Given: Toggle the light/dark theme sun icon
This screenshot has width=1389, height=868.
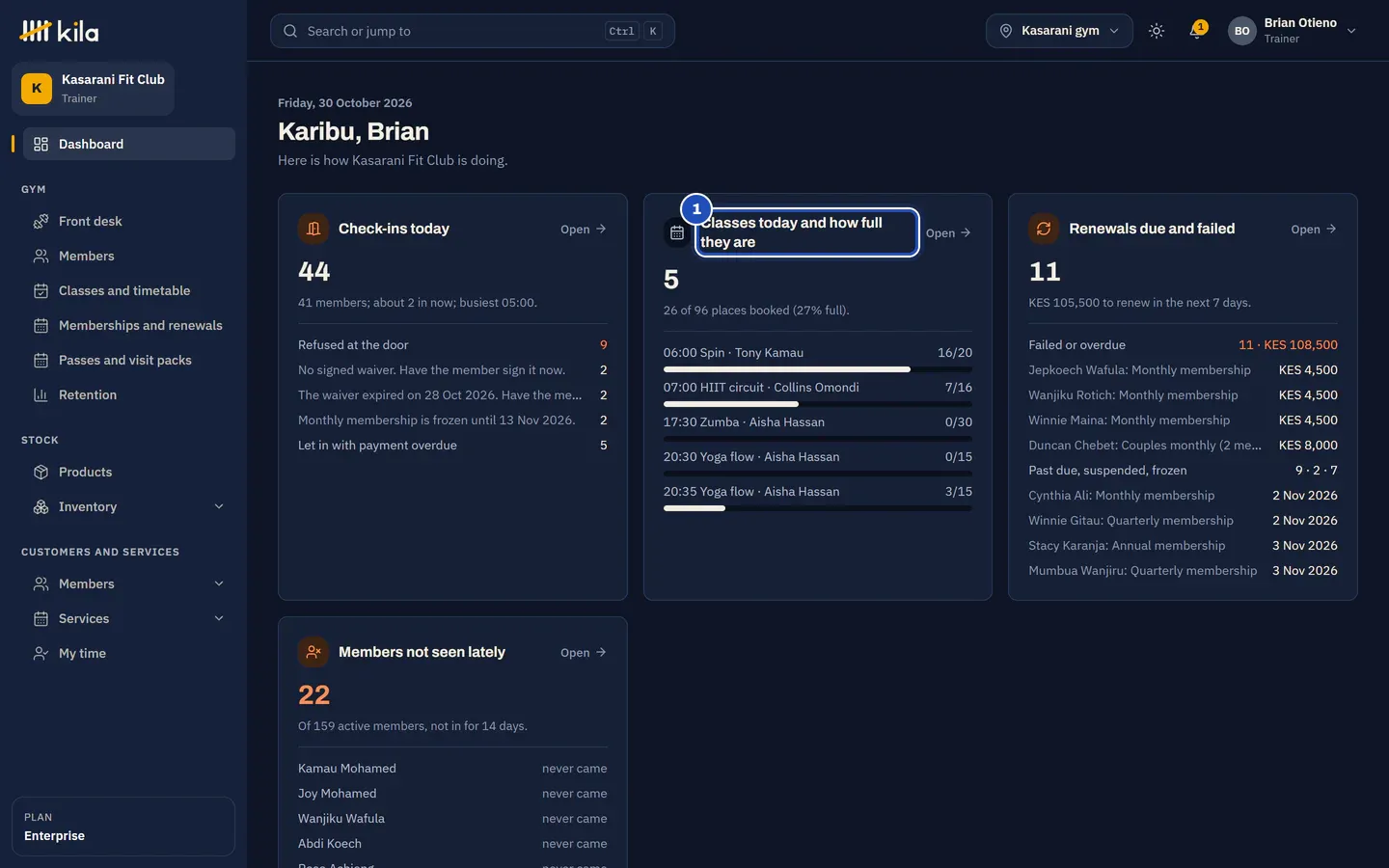Looking at the screenshot, I should pos(1157,31).
